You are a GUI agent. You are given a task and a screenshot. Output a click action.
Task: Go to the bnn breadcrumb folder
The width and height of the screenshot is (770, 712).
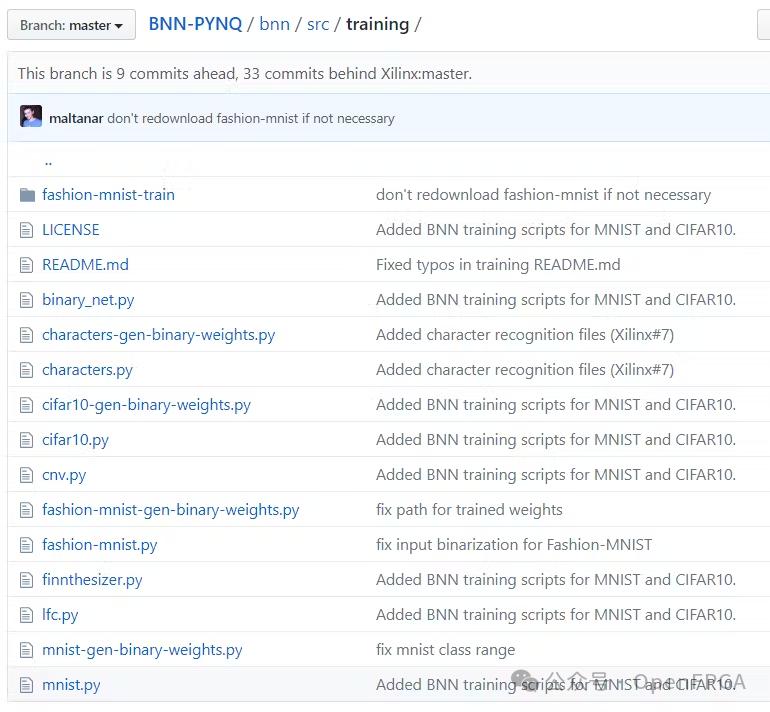coord(274,24)
